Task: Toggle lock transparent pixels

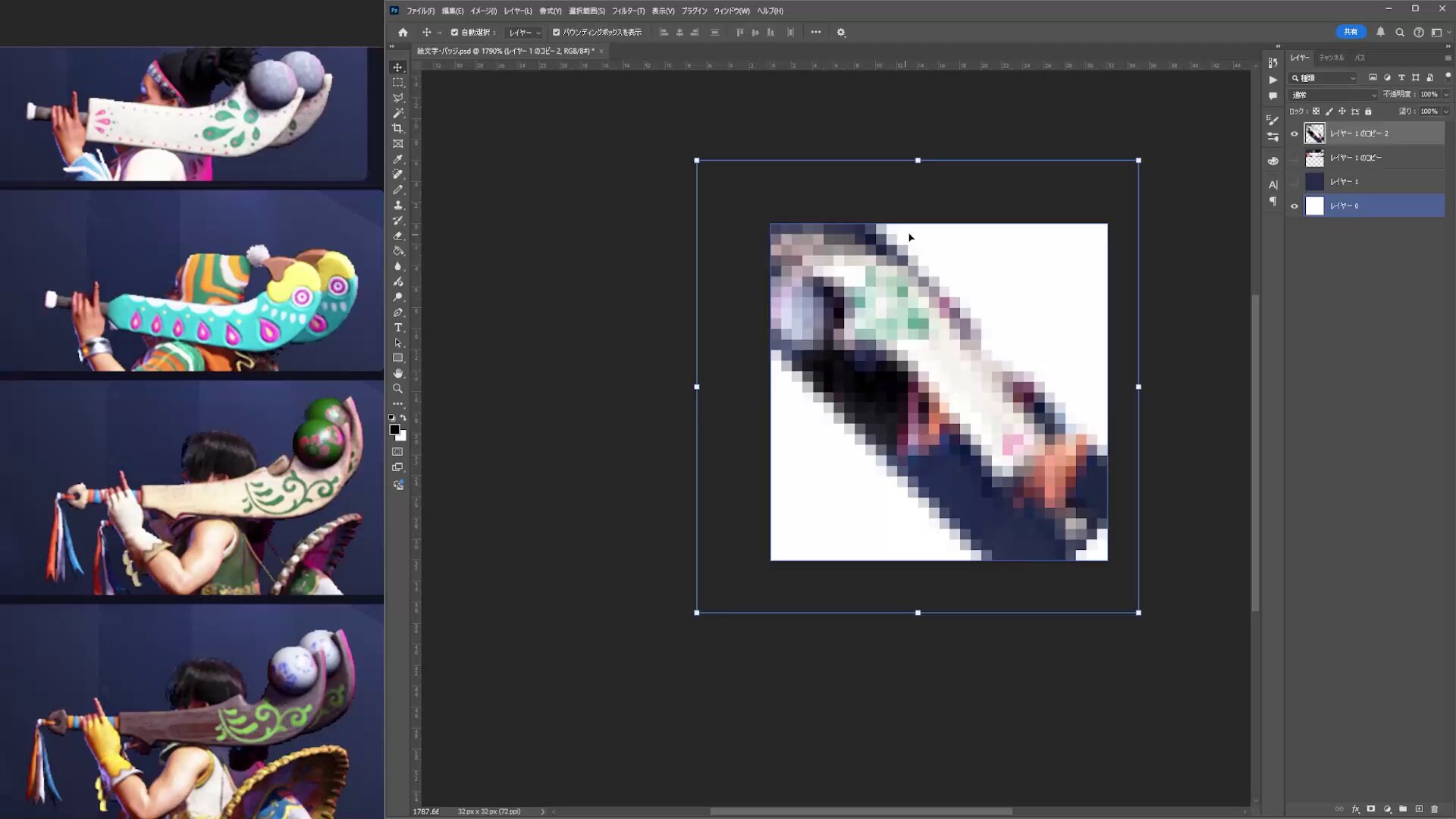Action: click(x=1316, y=111)
